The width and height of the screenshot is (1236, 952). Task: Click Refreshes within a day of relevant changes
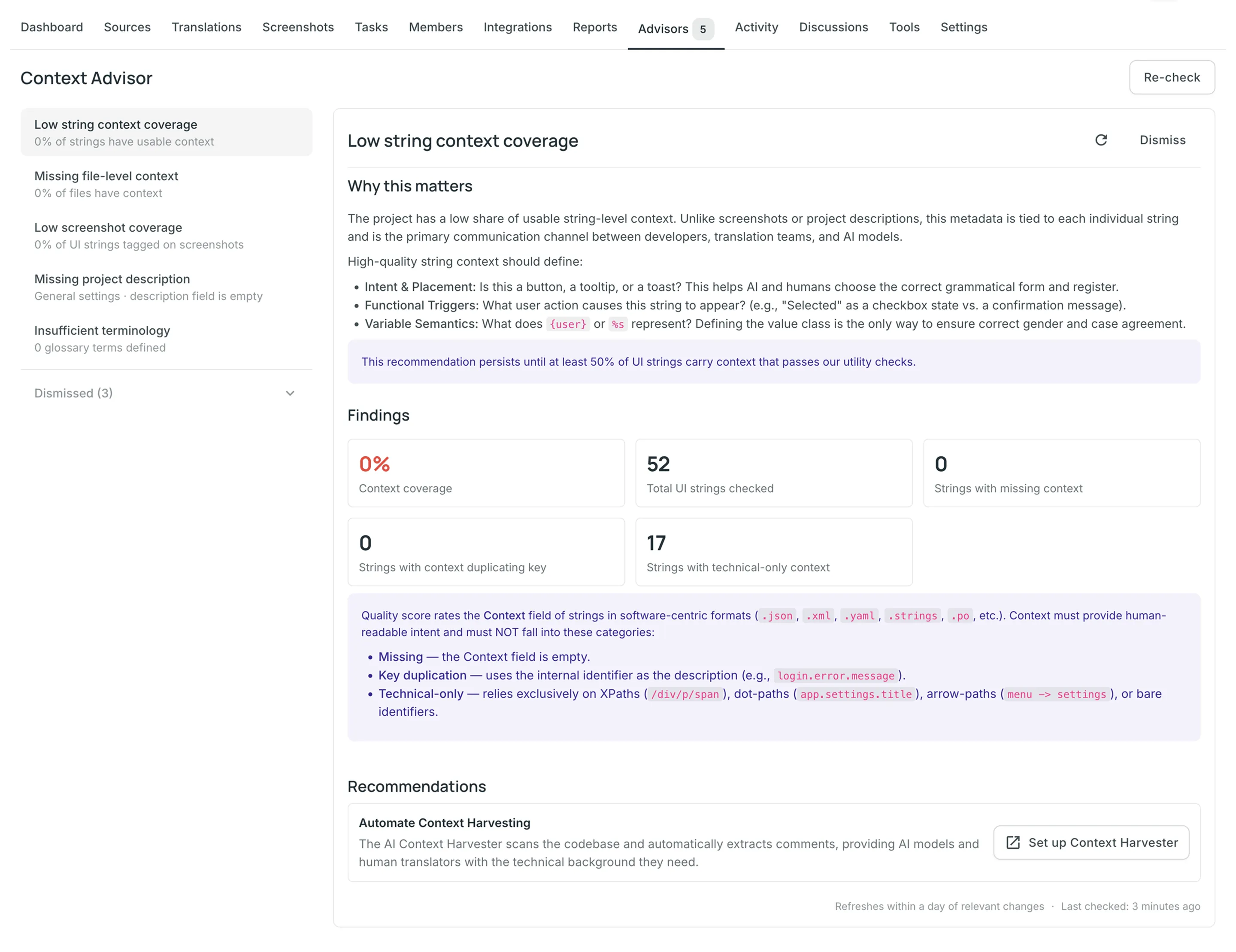(939, 907)
